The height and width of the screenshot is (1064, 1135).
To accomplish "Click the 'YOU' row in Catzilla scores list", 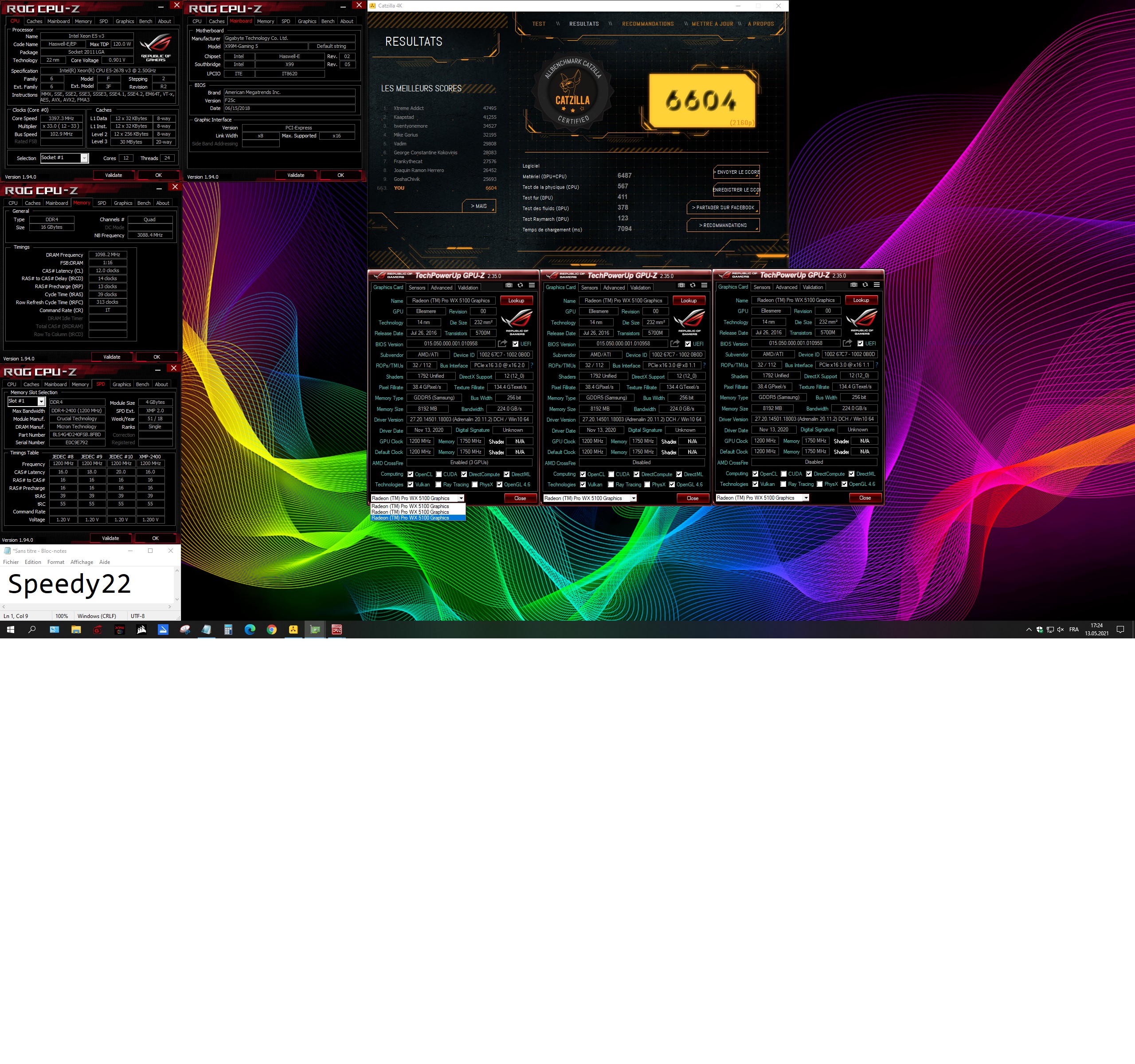I will pyautogui.click(x=437, y=188).
